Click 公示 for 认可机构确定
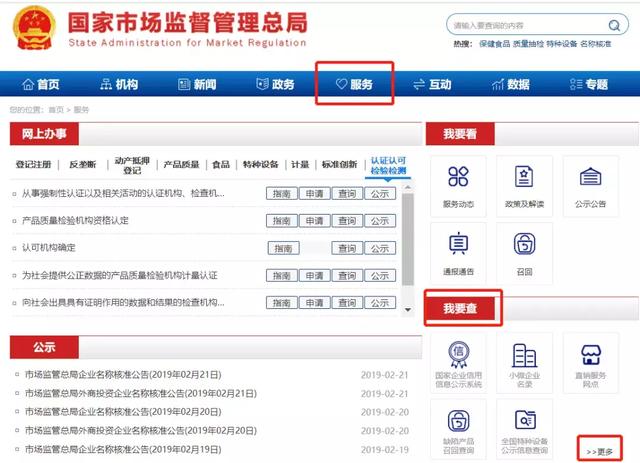640x463 pixels. (380, 248)
